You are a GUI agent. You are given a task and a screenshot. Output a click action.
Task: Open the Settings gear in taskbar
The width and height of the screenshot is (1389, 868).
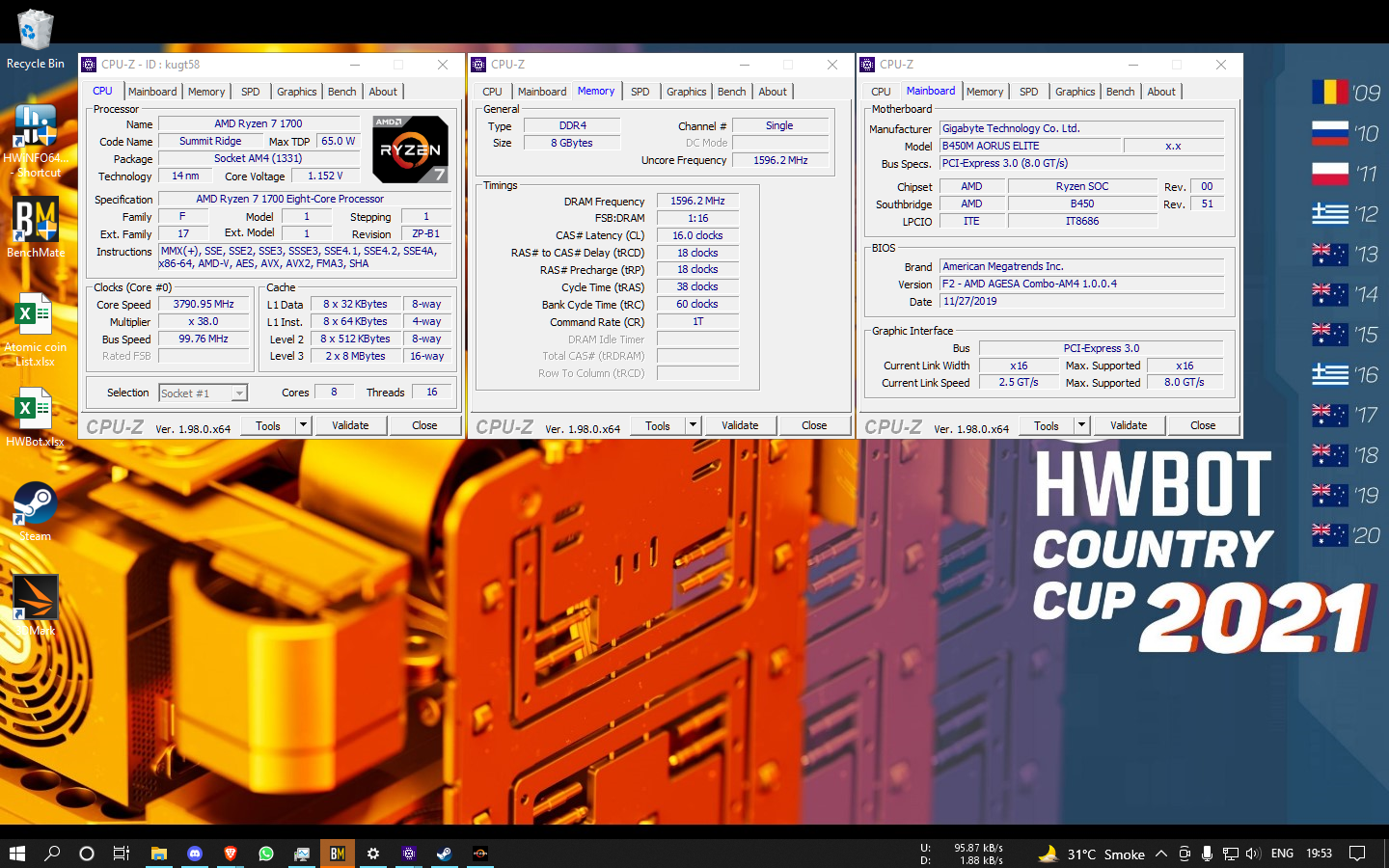373,854
